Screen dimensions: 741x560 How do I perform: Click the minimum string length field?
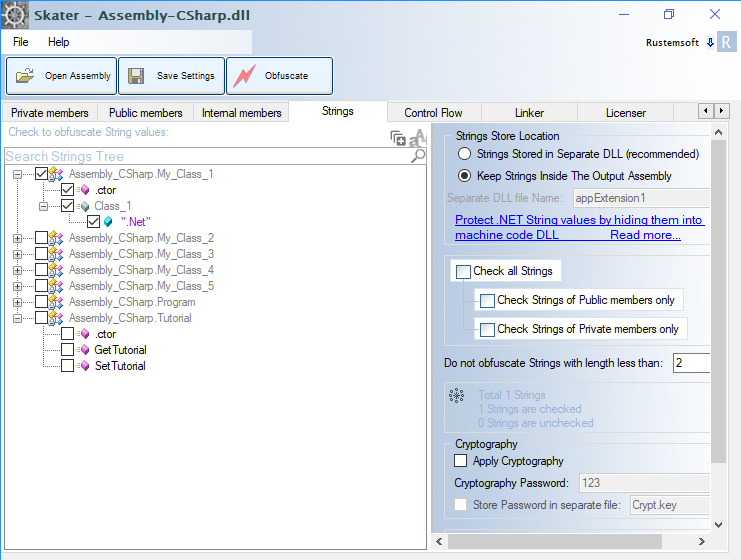(x=691, y=363)
